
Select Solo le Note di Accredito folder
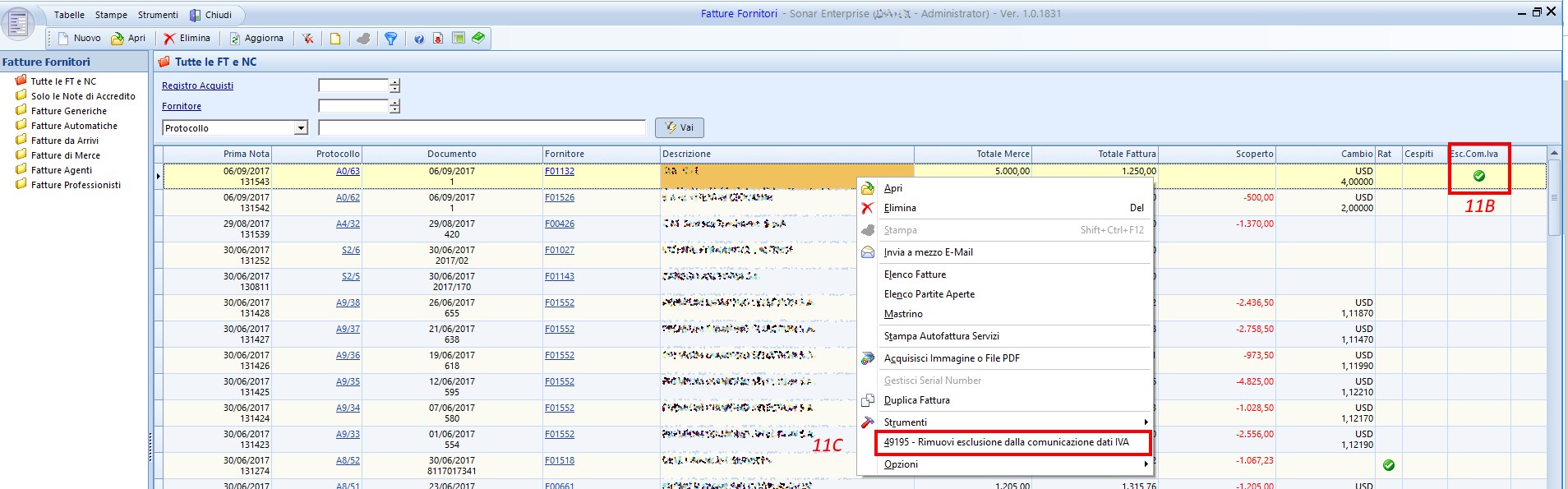point(83,96)
